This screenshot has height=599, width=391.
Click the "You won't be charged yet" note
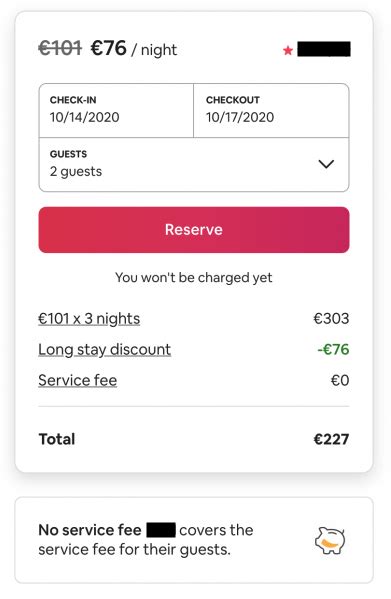tap(194, 278)
